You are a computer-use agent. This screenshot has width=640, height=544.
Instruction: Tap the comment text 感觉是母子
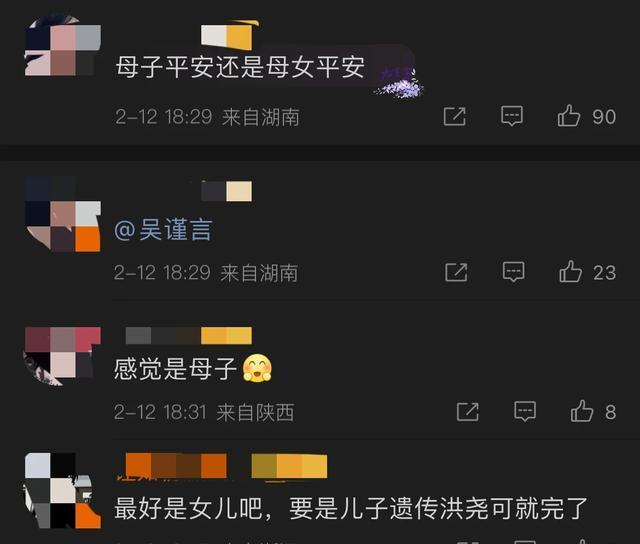[175, 369]
